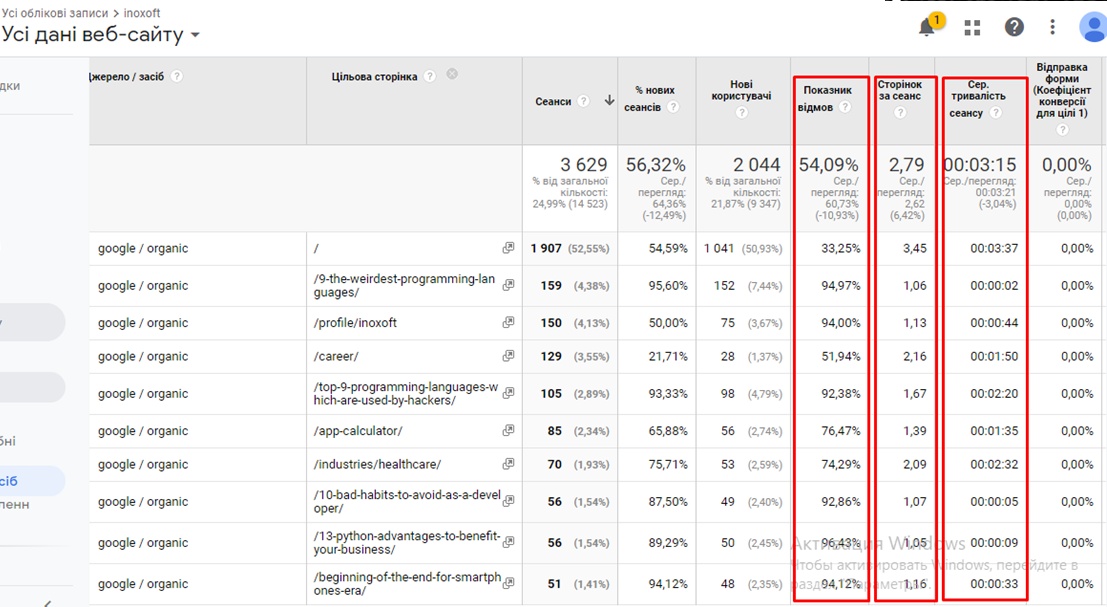Show help for "Сторінок за сеанс" column

(x=899, y=112)
